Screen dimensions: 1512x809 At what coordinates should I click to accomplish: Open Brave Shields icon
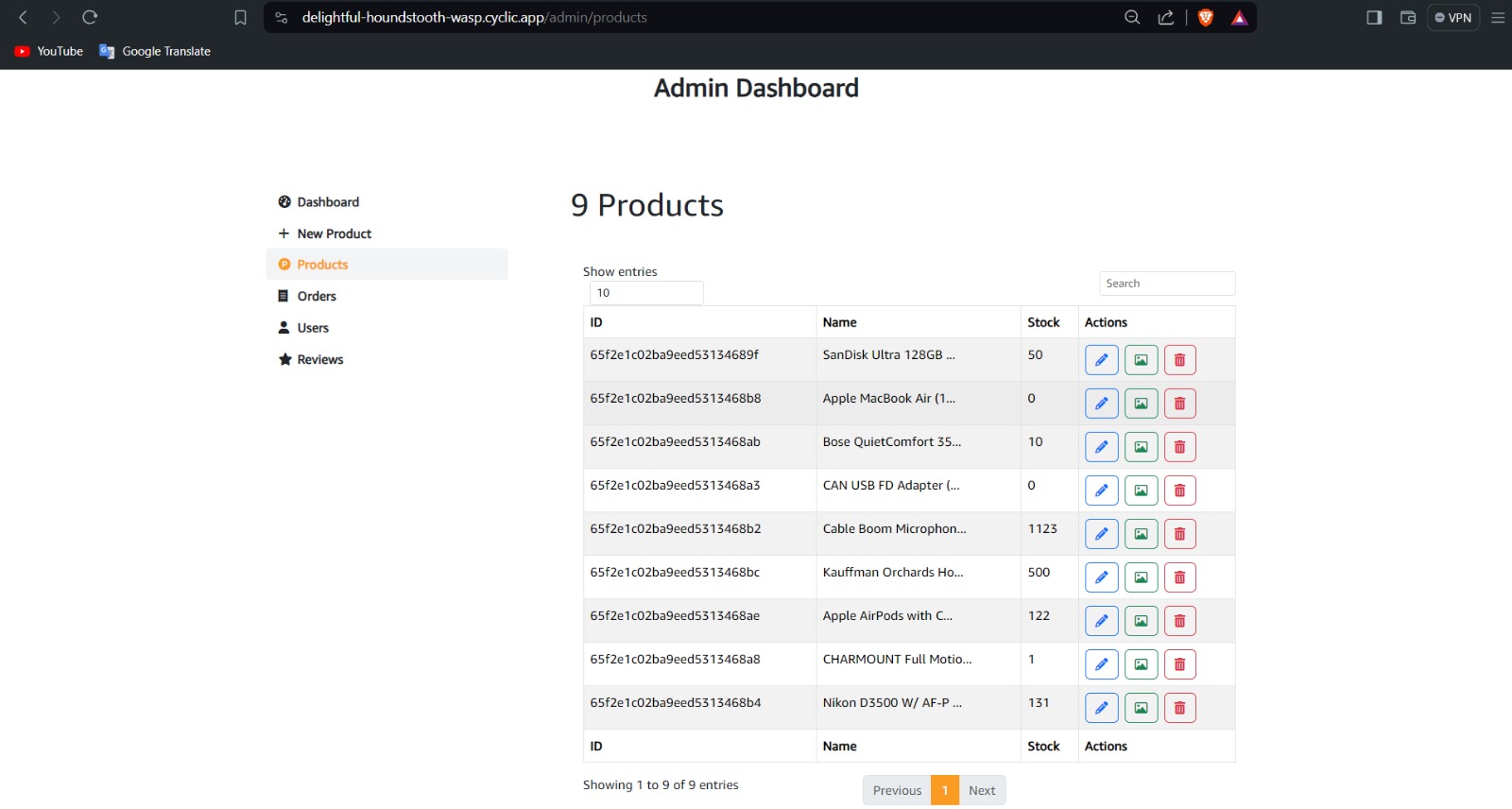point(1206,17)
